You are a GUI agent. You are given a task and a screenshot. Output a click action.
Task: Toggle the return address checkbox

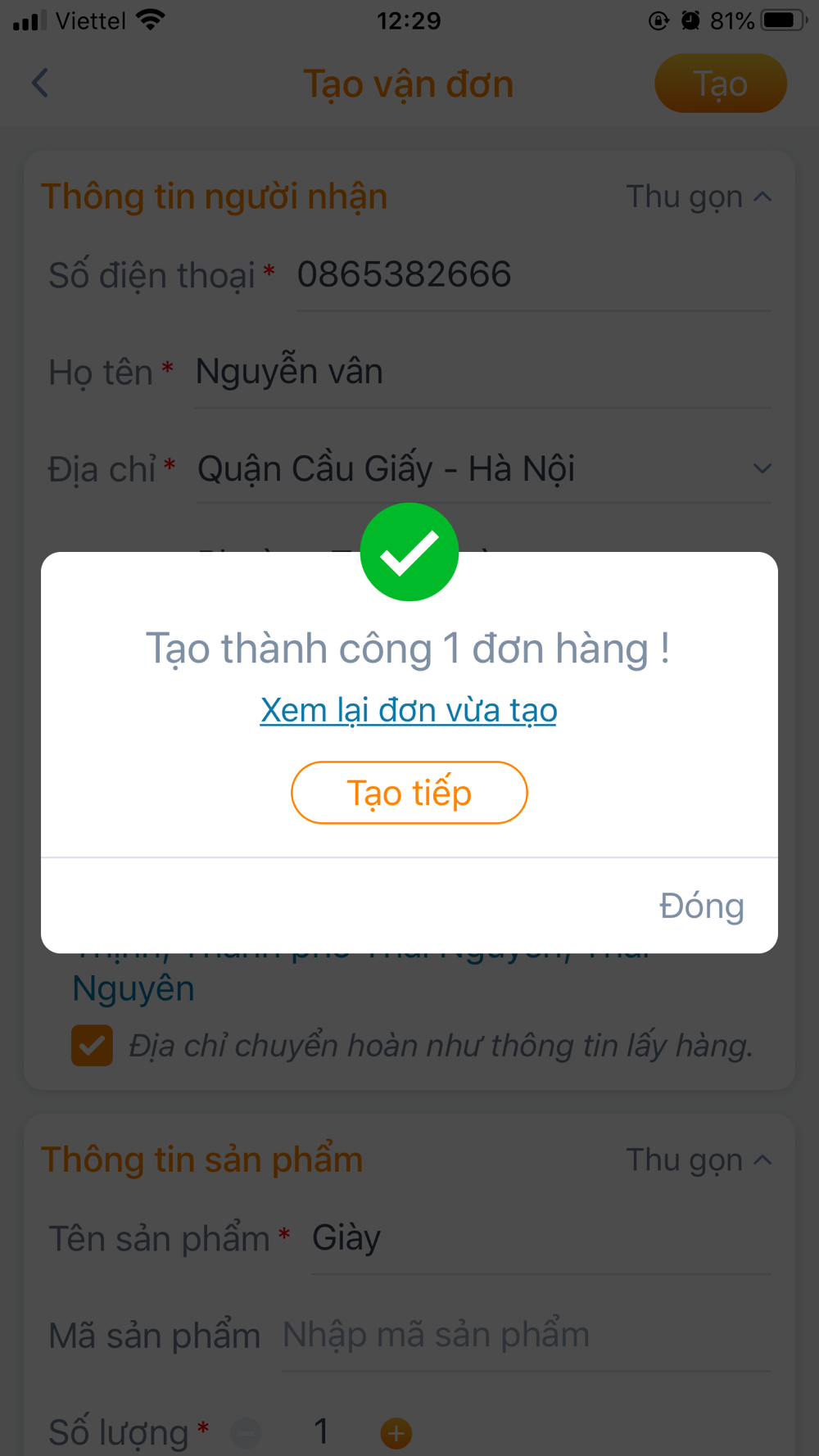[x=92, y=1045]
